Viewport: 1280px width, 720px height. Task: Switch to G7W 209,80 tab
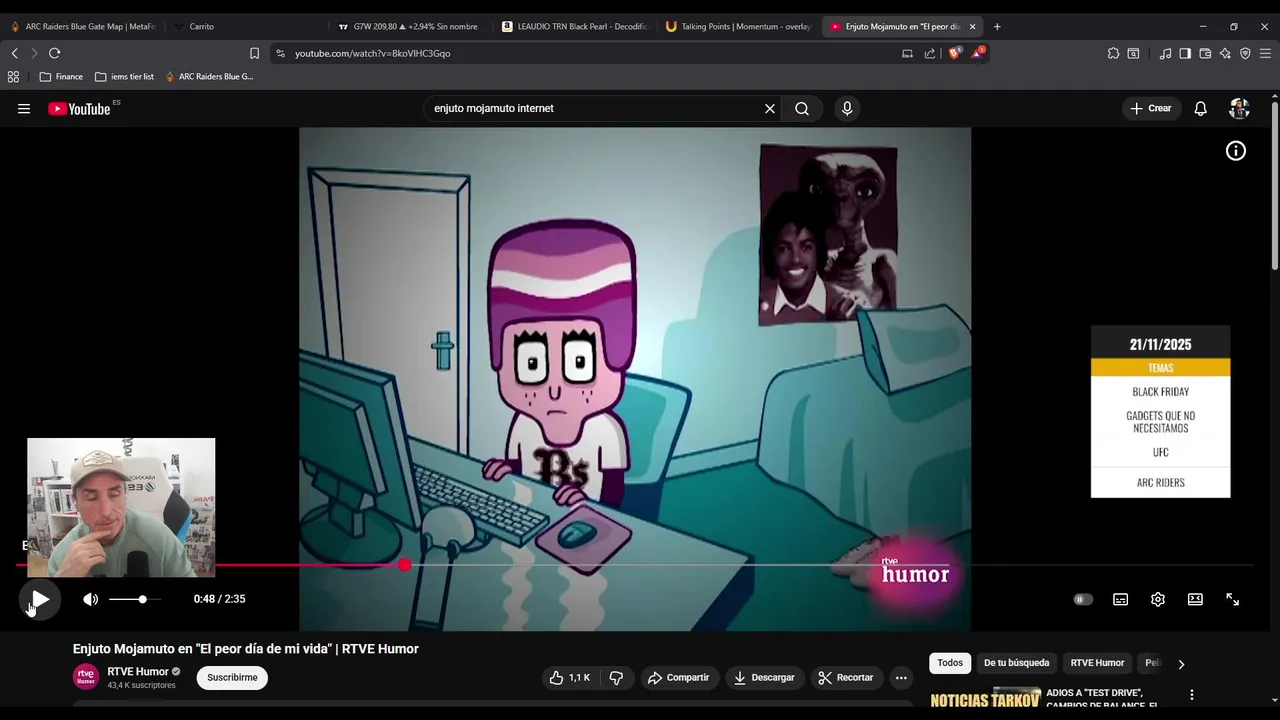pos(408,27)
